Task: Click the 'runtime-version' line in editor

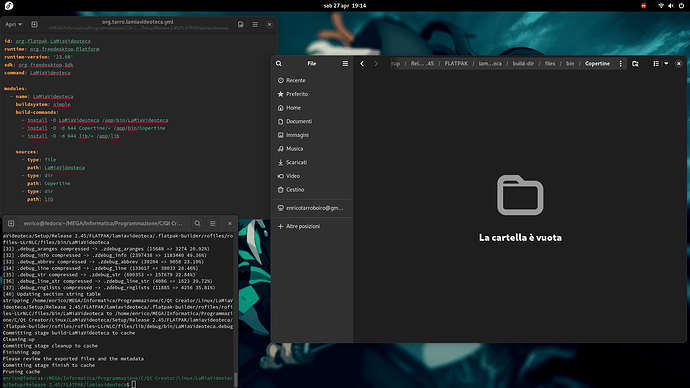Action: (x=39, y=57)
